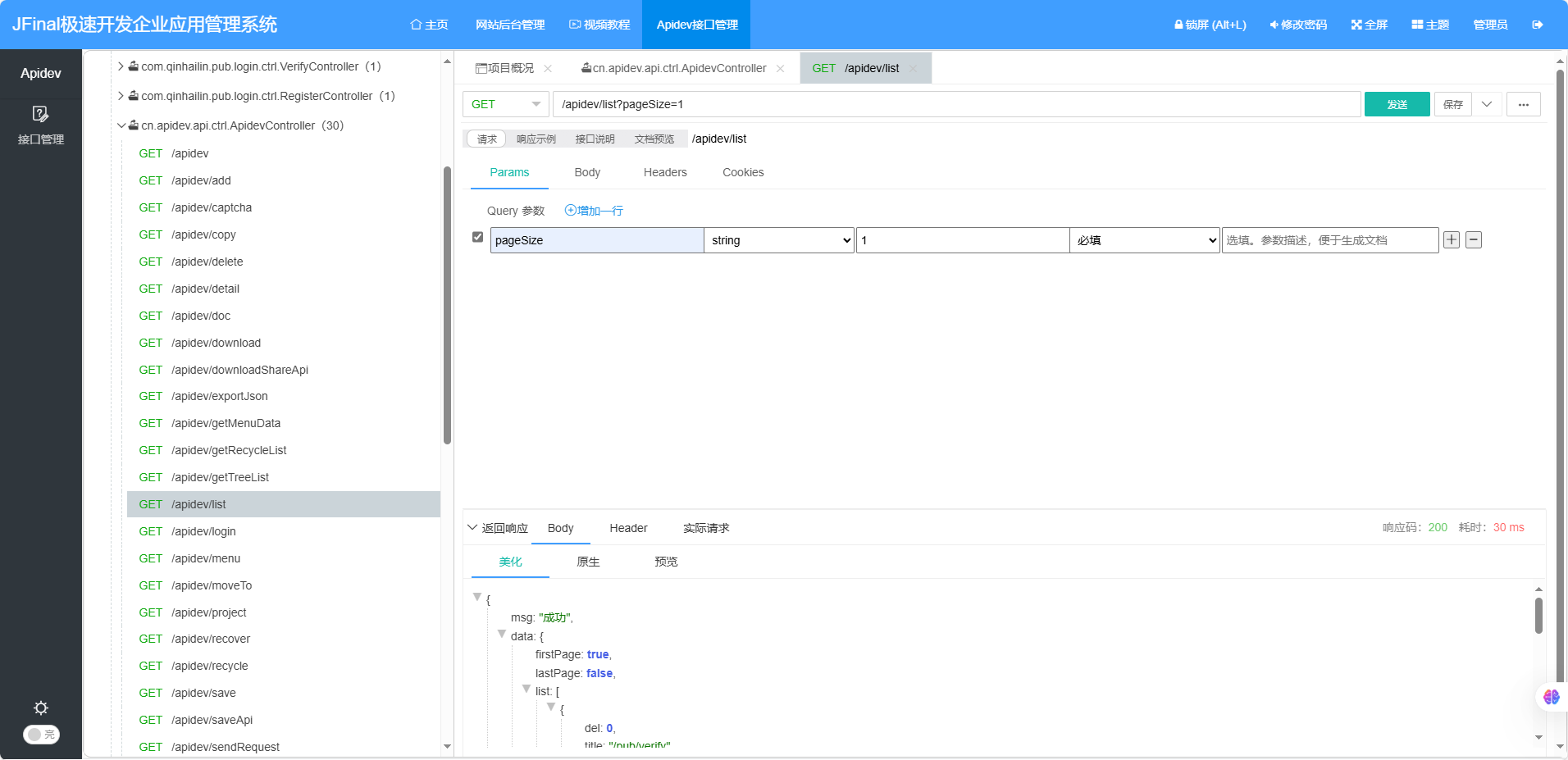Open the 原生 raw response tab

[587, 562]
